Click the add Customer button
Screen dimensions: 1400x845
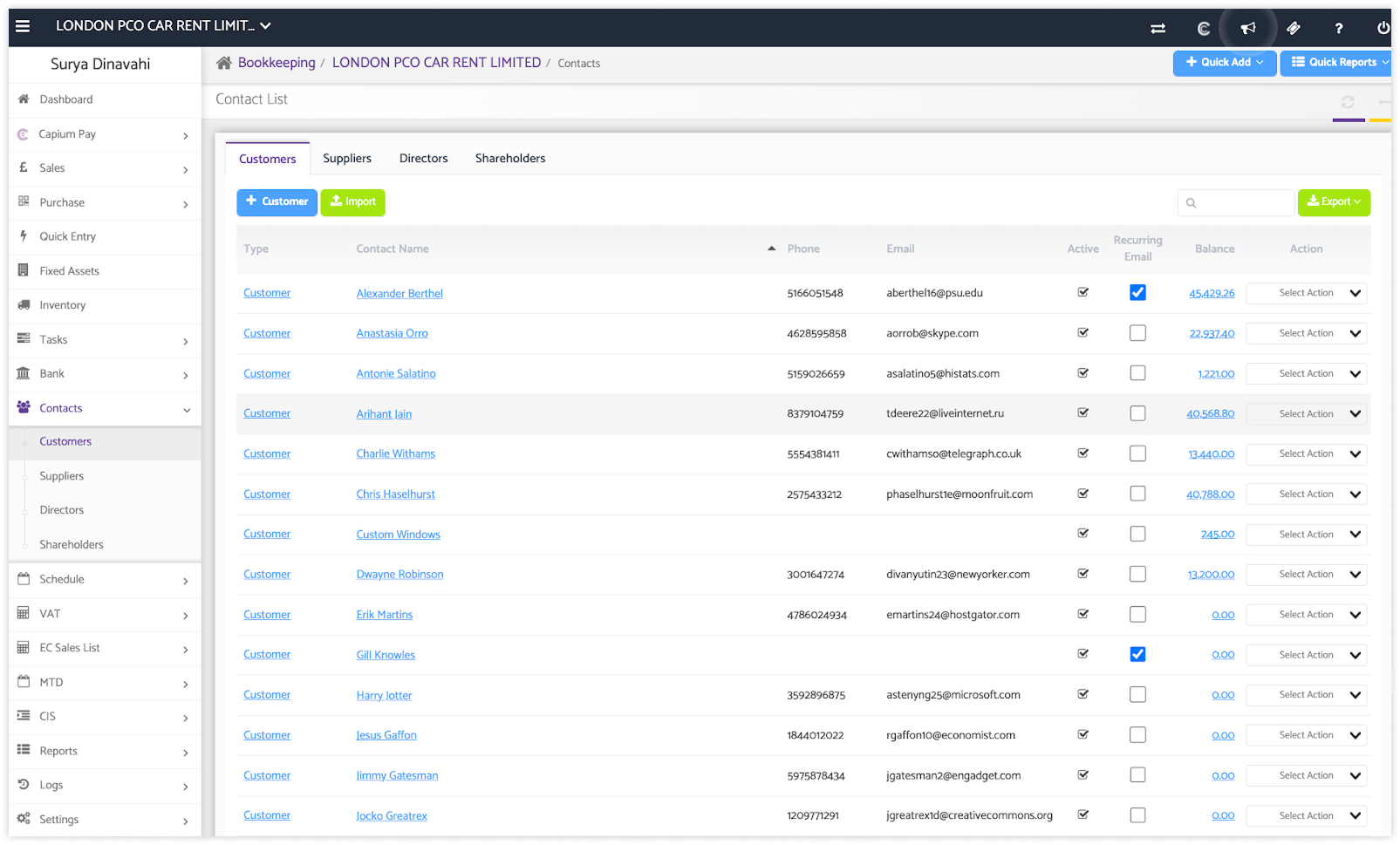click(277, 202)
